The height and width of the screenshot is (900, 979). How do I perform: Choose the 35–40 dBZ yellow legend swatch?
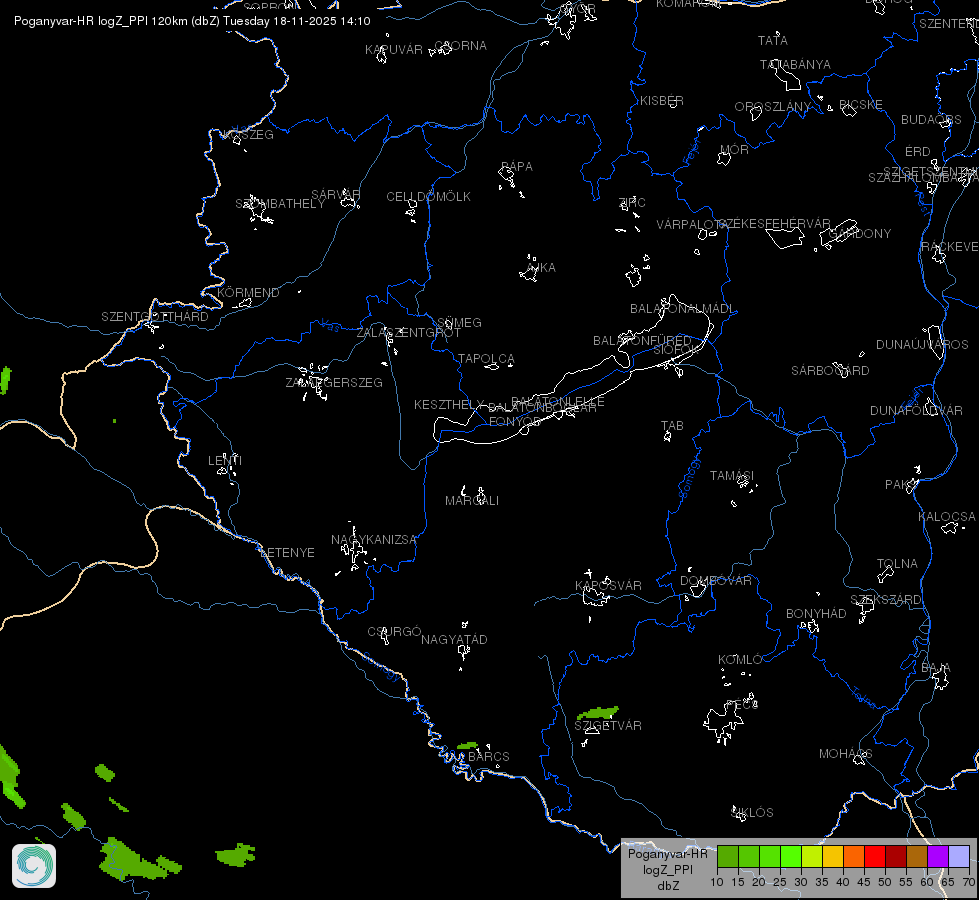(833, 856)
